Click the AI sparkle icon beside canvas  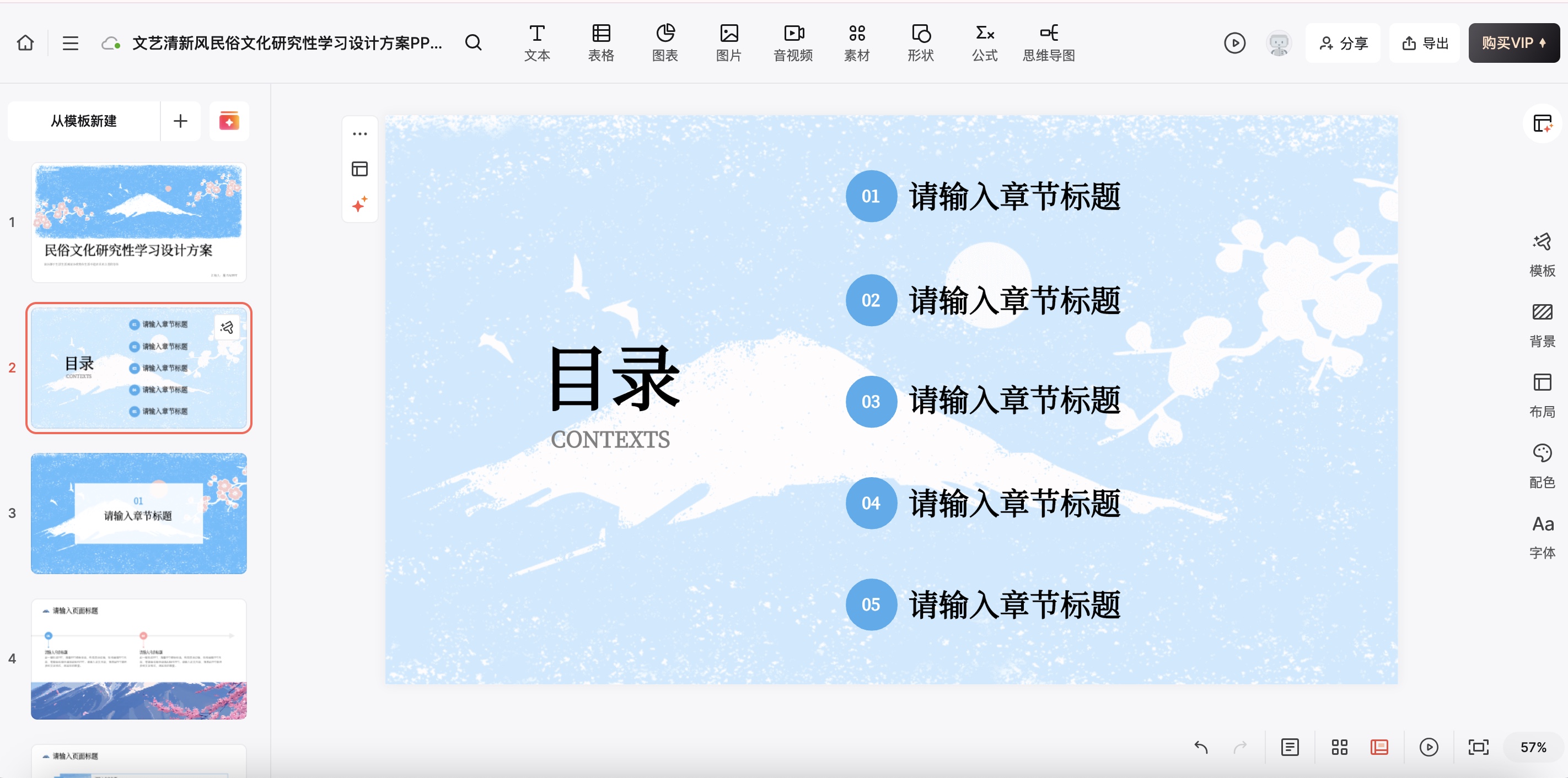click(x=359, y=204)
